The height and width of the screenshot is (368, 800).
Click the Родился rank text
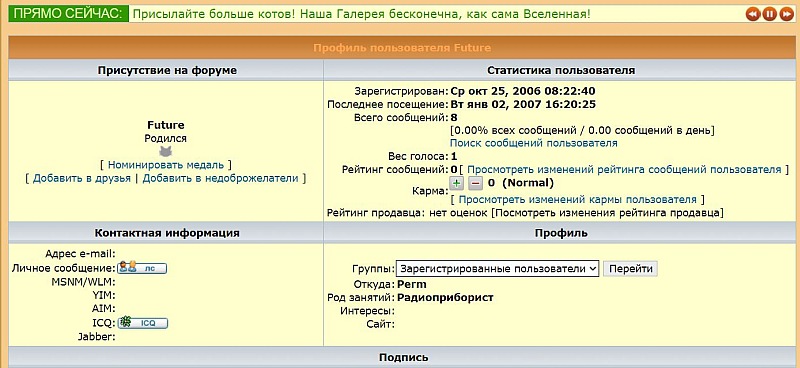[x=165, y=138]
